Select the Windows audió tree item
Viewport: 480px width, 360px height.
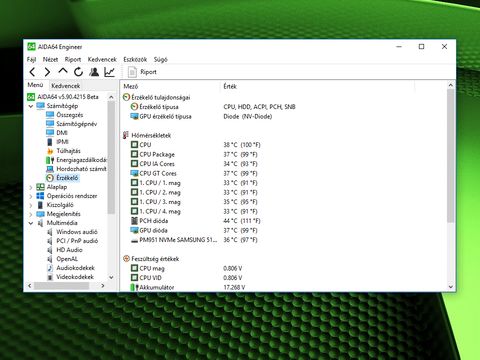[77, 232]
